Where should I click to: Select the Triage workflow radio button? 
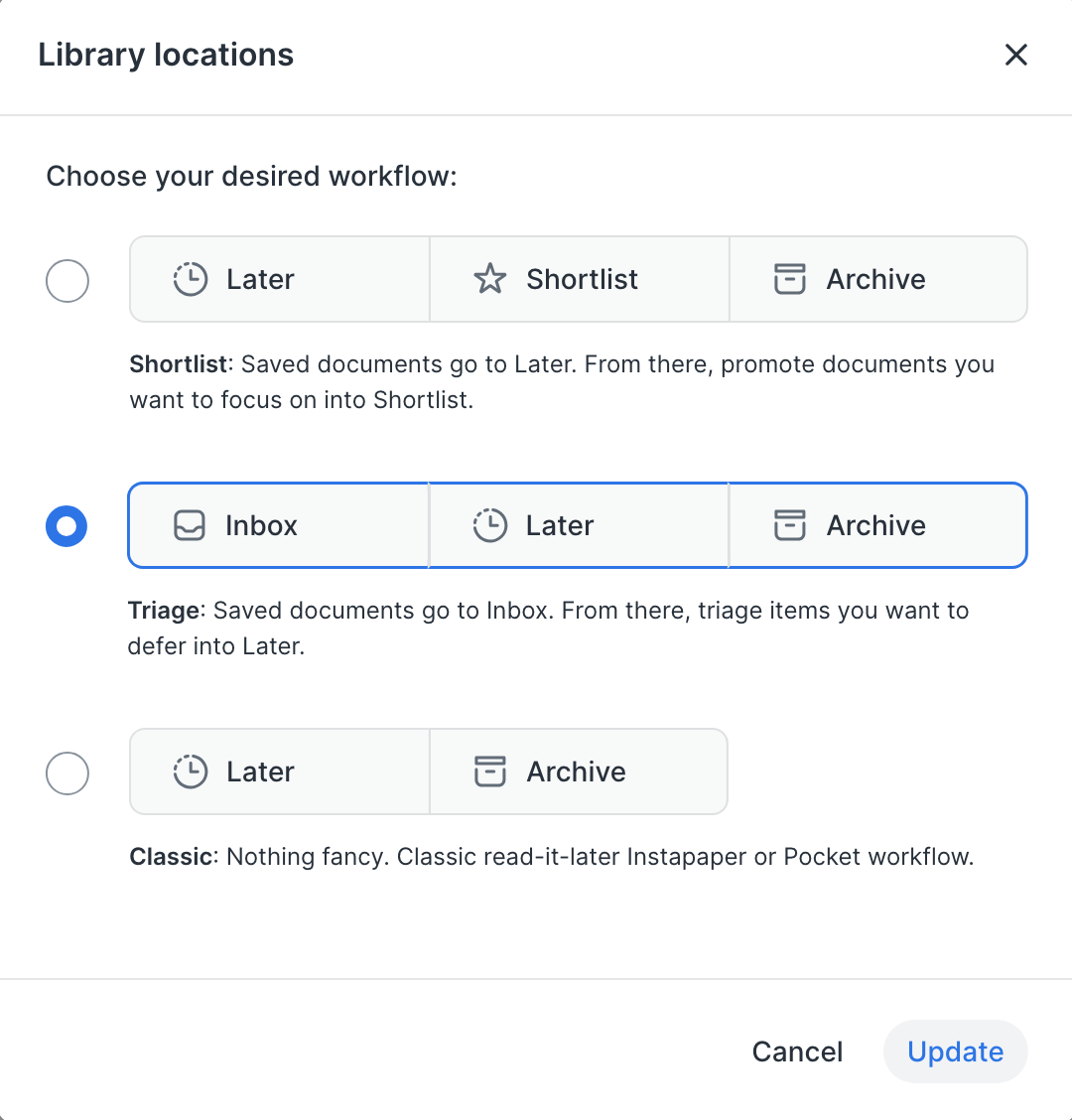coord(67,526)
